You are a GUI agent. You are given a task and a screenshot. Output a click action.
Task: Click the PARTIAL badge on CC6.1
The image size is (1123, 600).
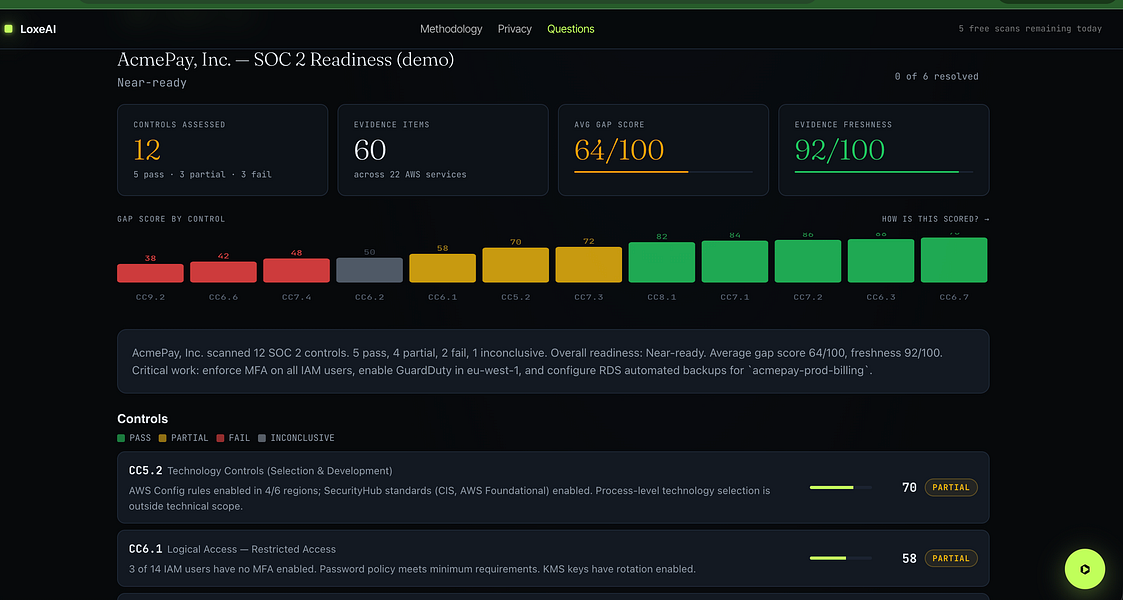tap(951, 558)
